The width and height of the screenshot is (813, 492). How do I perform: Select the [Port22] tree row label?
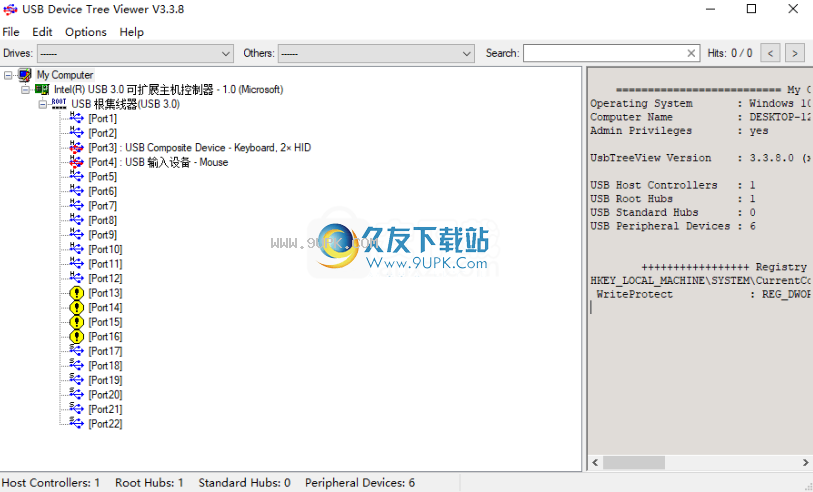point(105,424)
